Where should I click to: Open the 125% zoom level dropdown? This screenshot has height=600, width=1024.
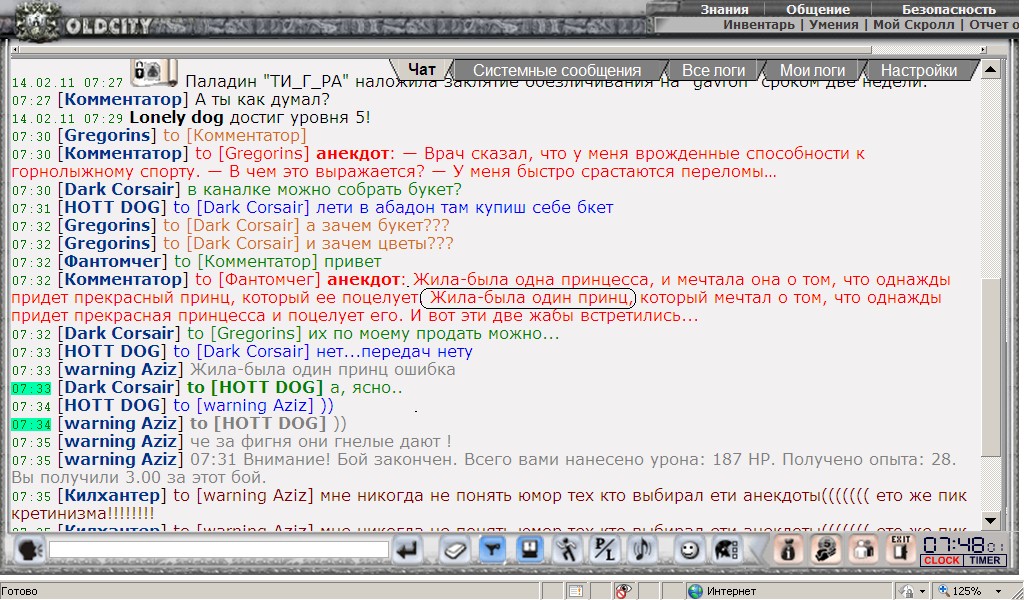coord(999,592)
